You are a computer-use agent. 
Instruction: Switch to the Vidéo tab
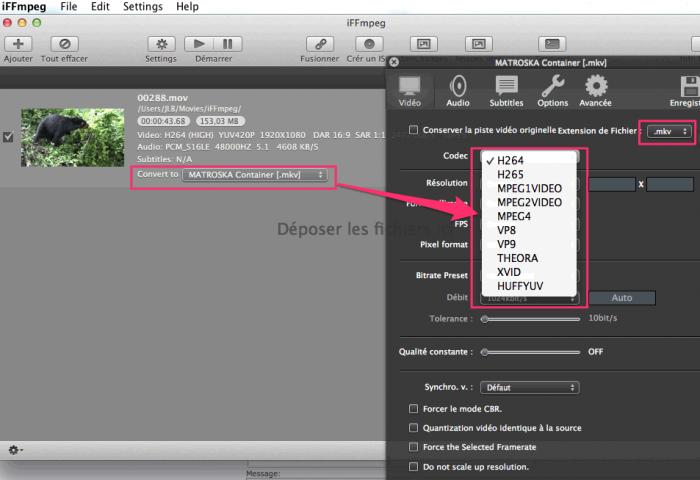(x=409, y=91)
